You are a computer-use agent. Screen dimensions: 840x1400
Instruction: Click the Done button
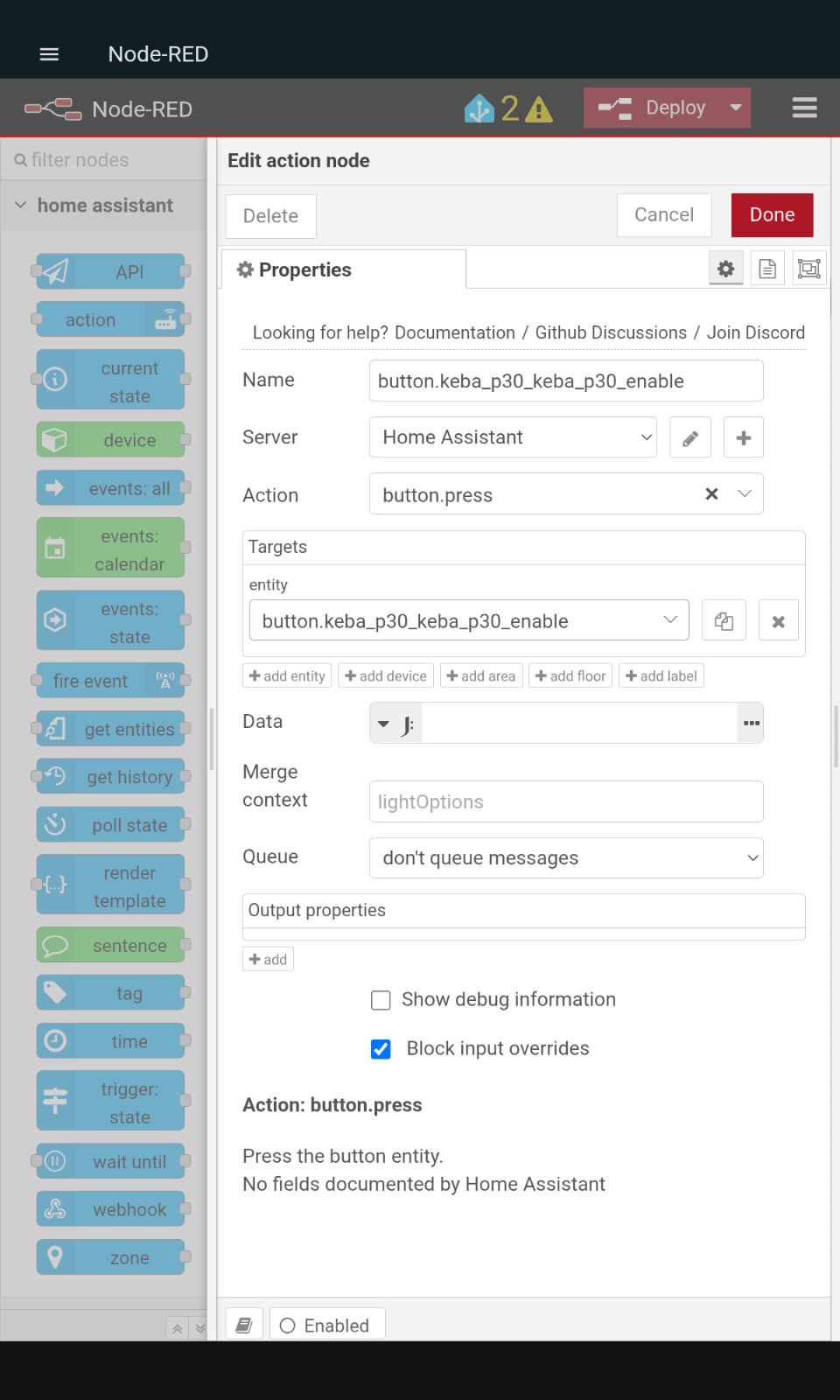coord(773,215)
